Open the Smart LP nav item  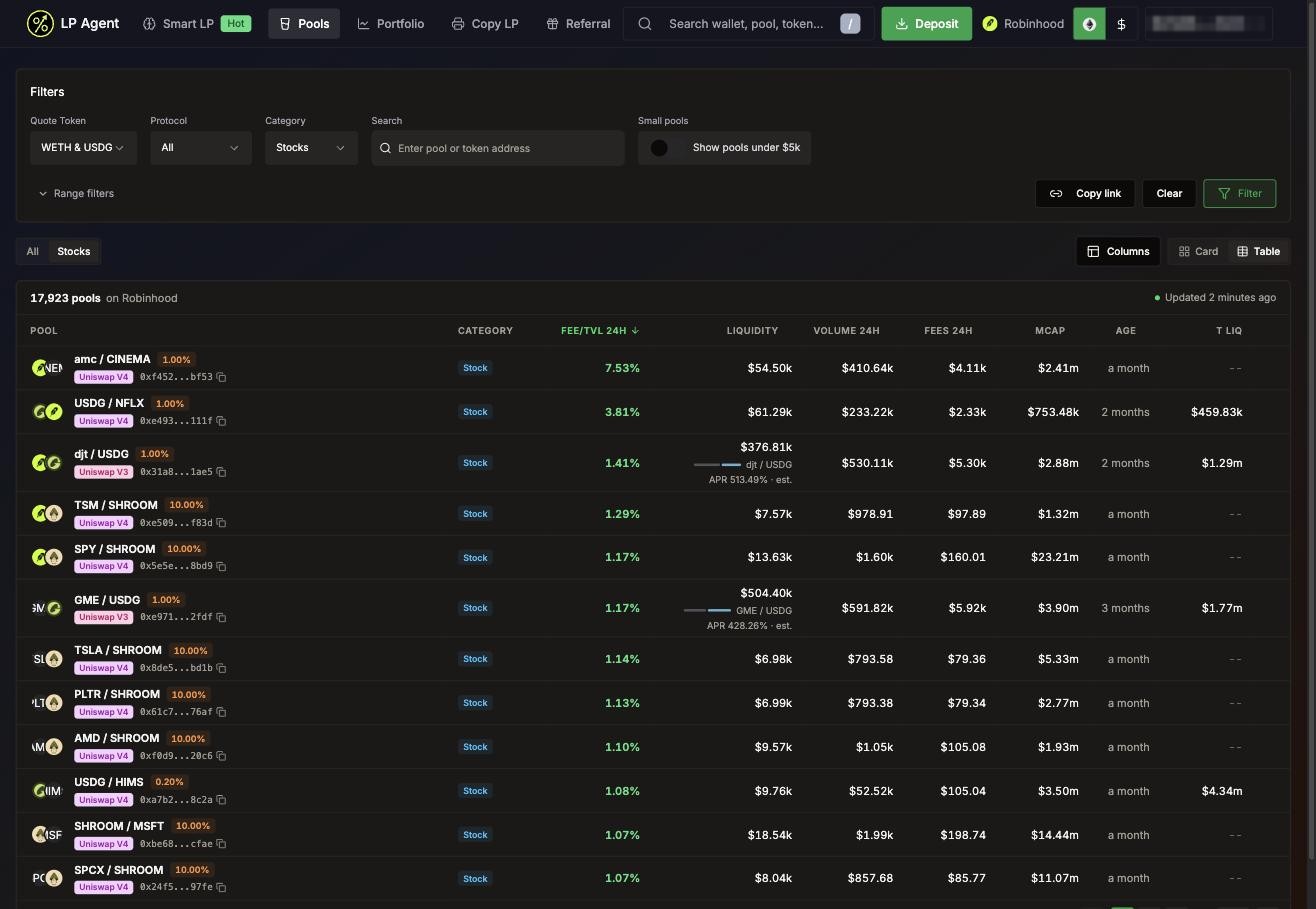195,24
